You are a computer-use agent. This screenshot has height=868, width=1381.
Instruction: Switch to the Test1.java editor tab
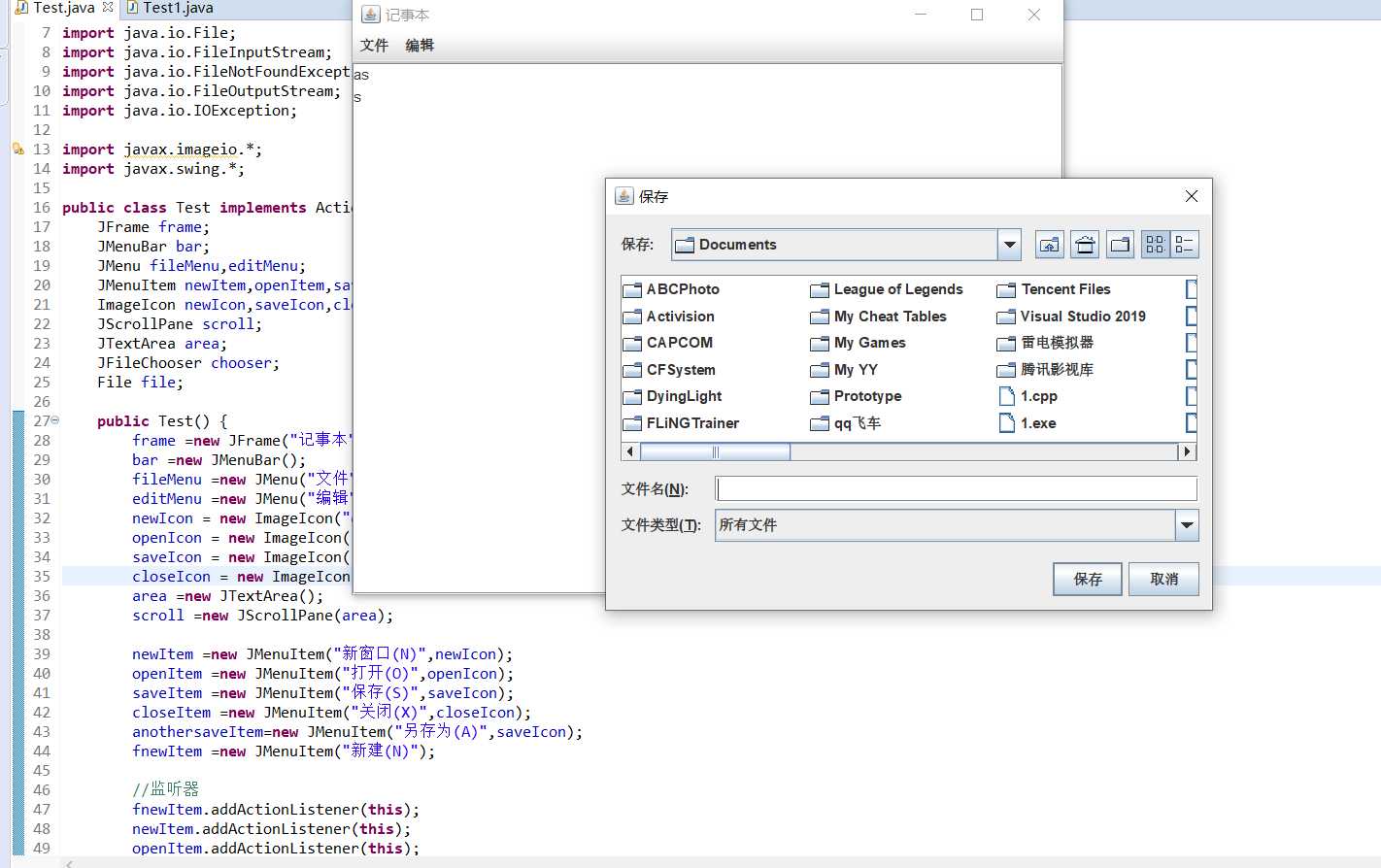point(170,8)
